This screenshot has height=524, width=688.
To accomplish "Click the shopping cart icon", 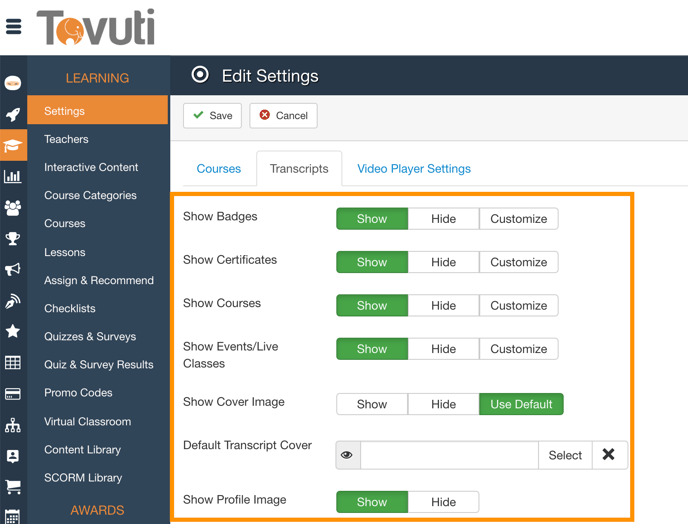I will [x=13, y=487].
